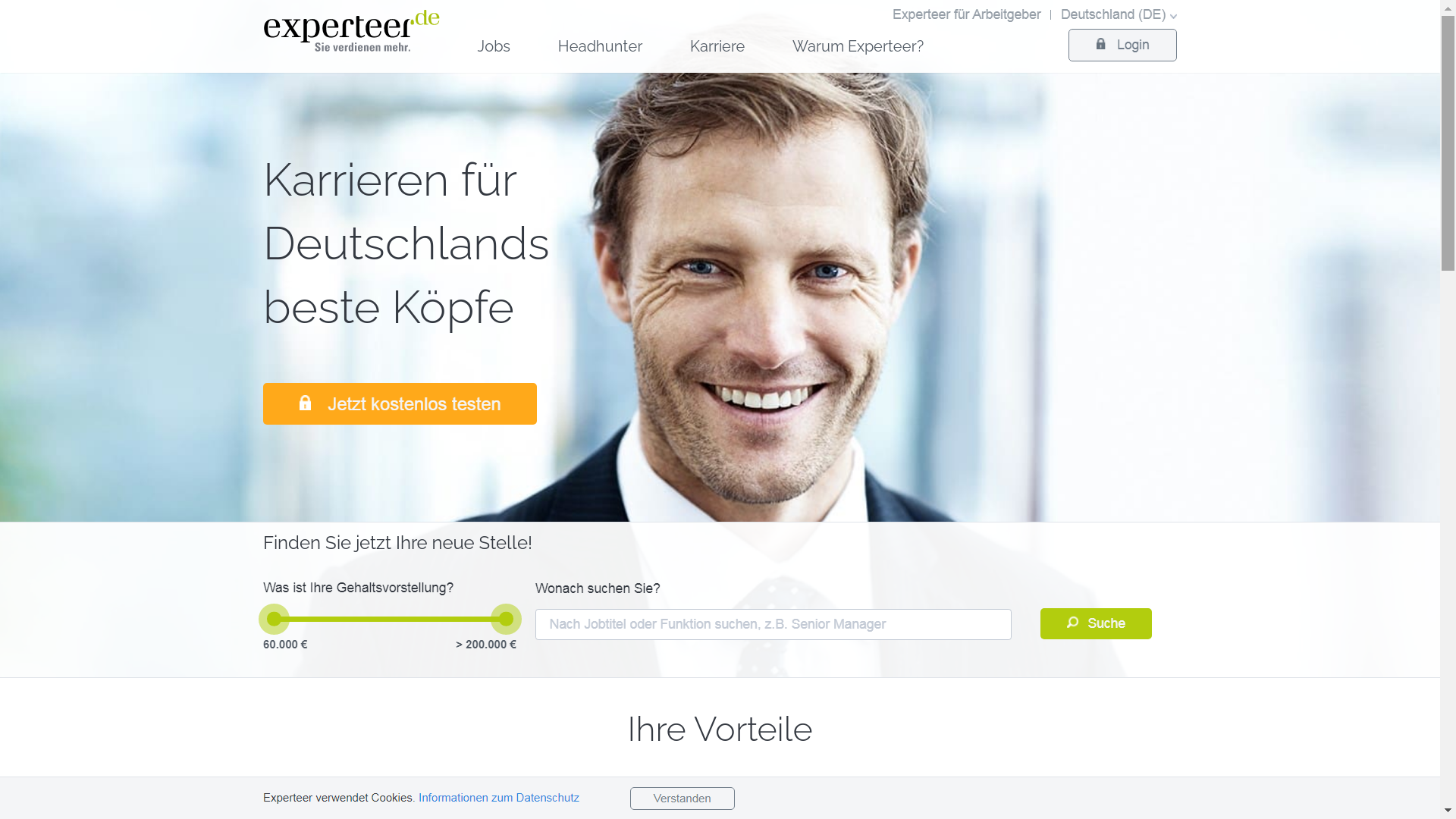Click the page scrollbar down arrow
The image size is (1456, 819).
point(1448,811)
